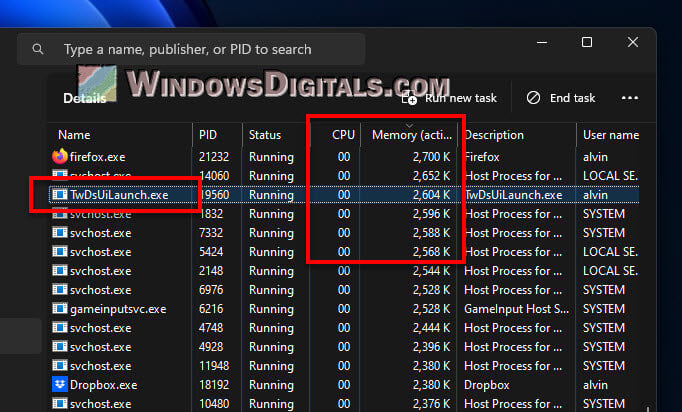
Task: Click the Firefox description cell
Action: coord(481,157)
